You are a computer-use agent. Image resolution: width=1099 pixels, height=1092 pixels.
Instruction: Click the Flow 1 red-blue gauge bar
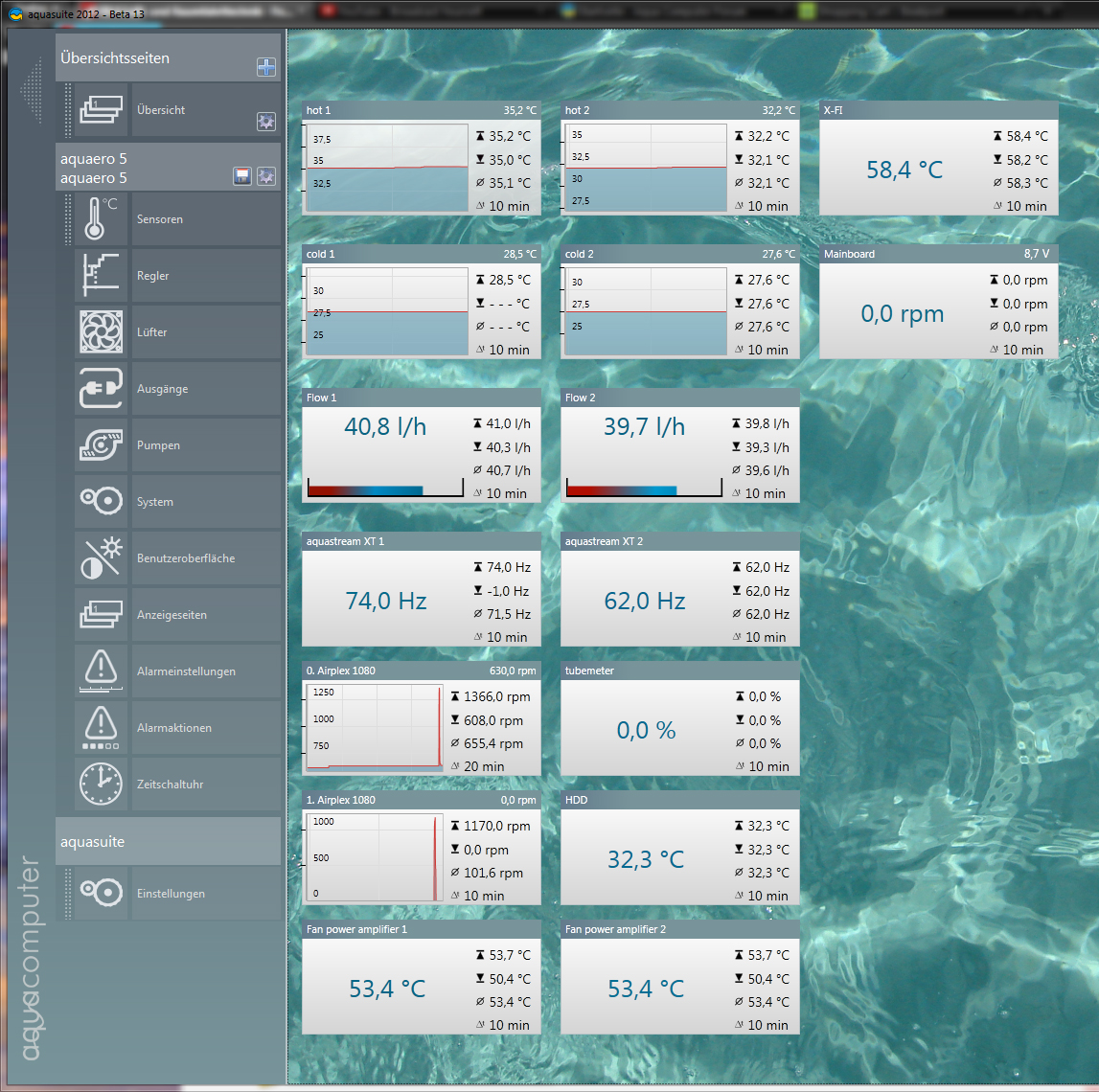[384, 489]
